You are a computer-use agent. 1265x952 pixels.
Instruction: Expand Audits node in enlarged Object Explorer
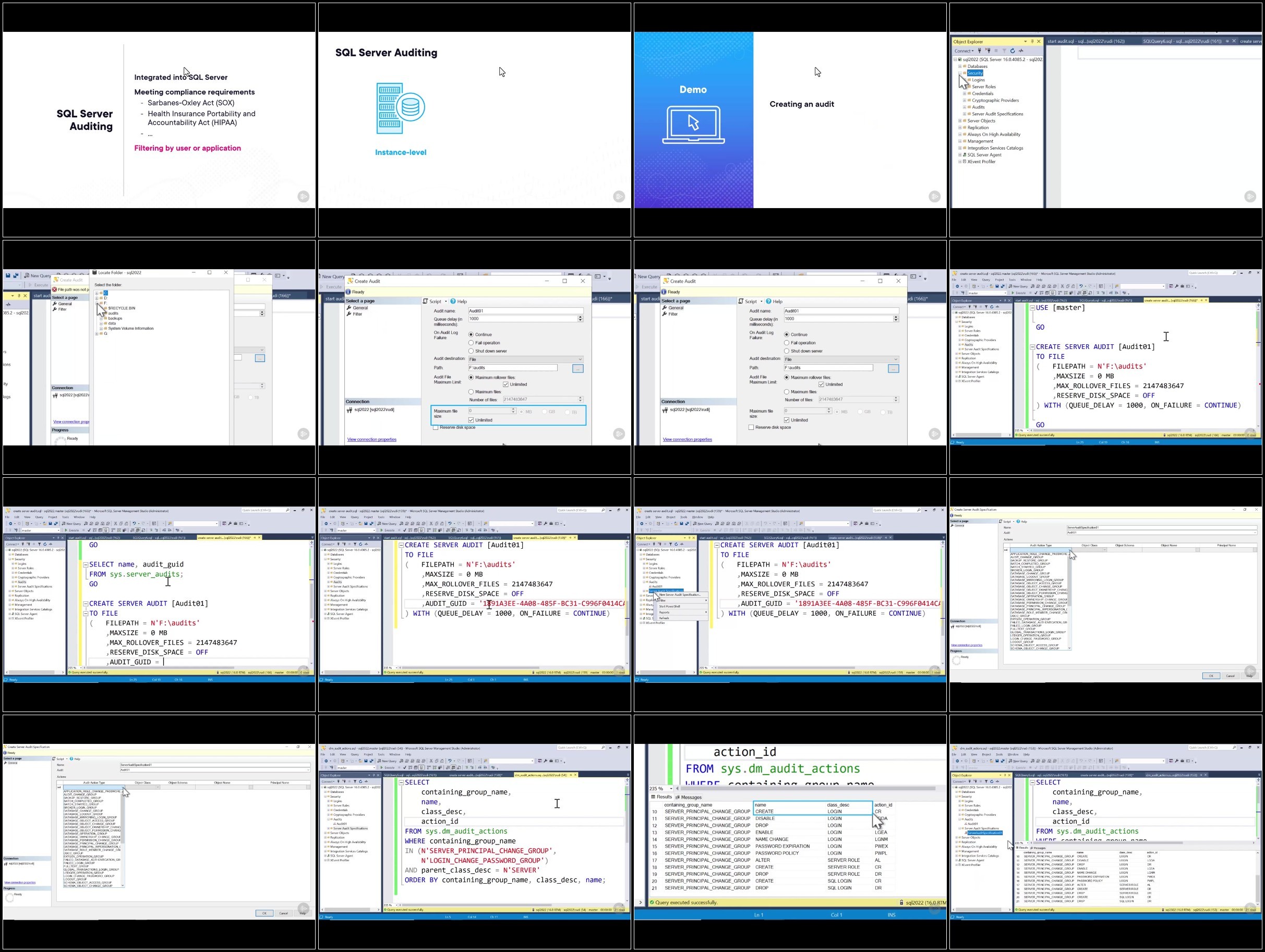964,107
